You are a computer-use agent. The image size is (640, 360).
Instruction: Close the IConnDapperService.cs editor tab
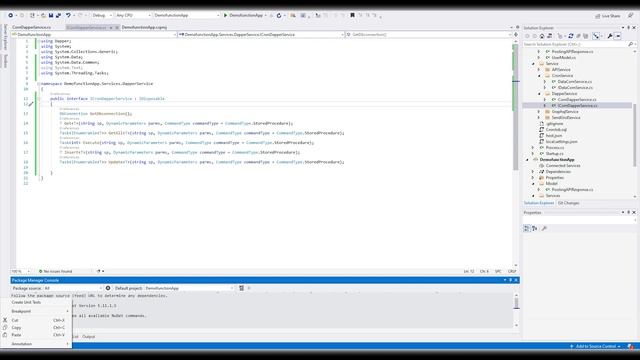click(117, 28)
